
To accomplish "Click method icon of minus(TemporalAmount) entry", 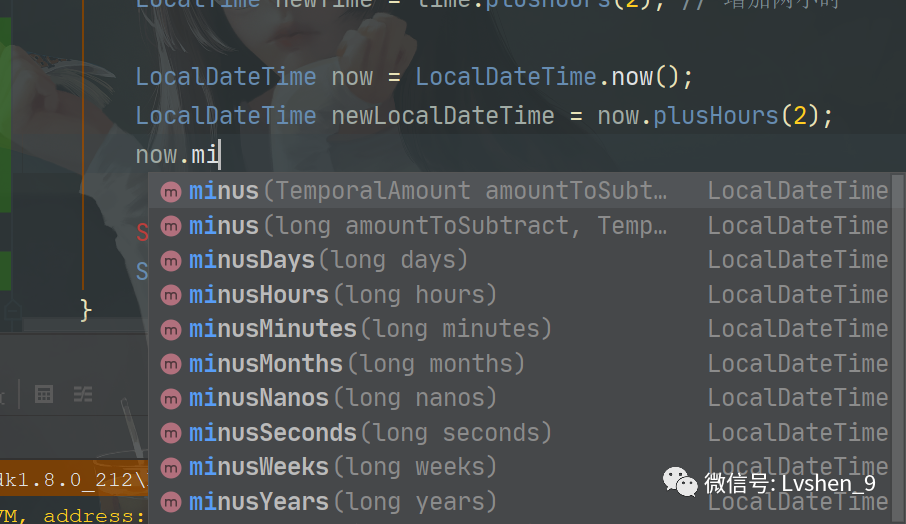I will click(x=171, y=191).
